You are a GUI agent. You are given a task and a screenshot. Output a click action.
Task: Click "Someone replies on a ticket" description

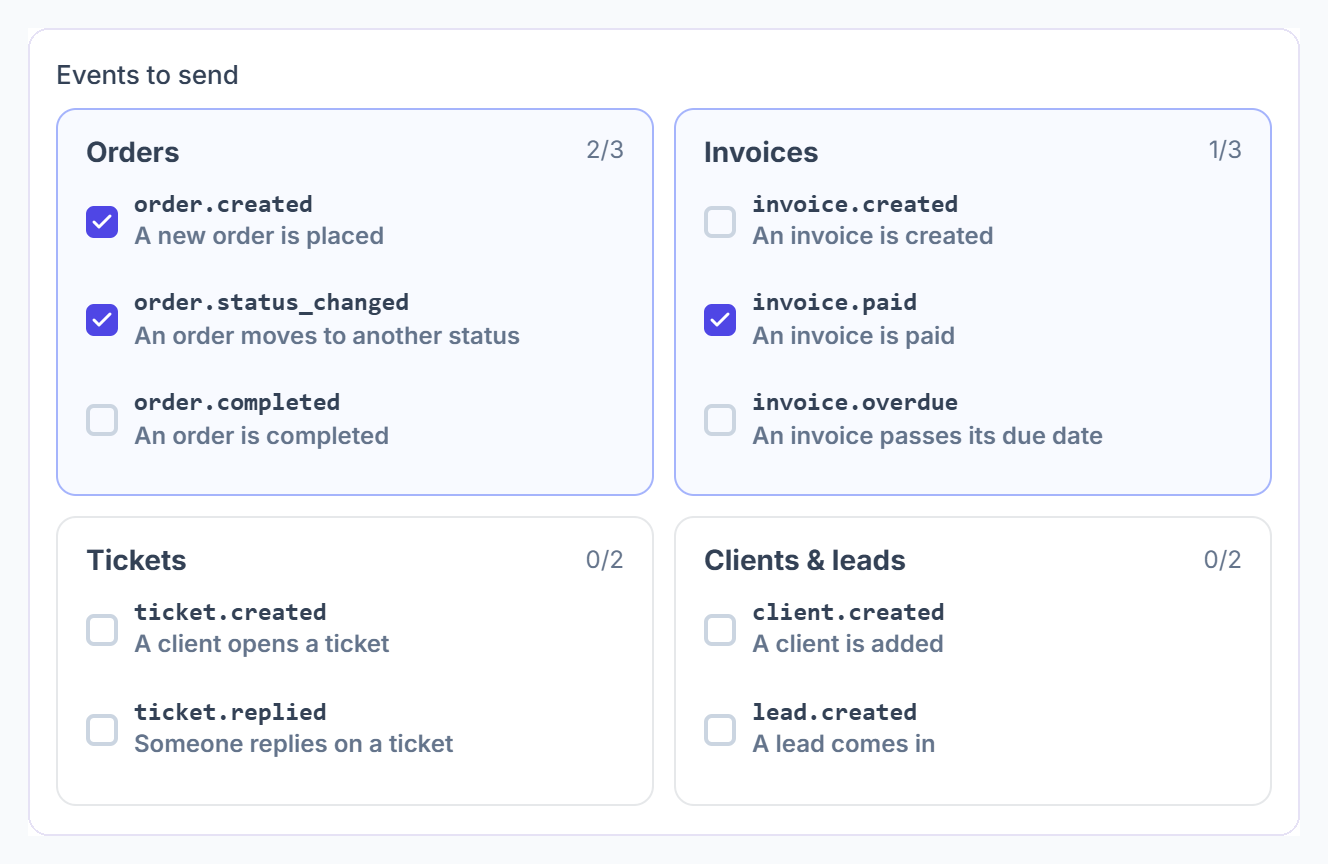294,744
